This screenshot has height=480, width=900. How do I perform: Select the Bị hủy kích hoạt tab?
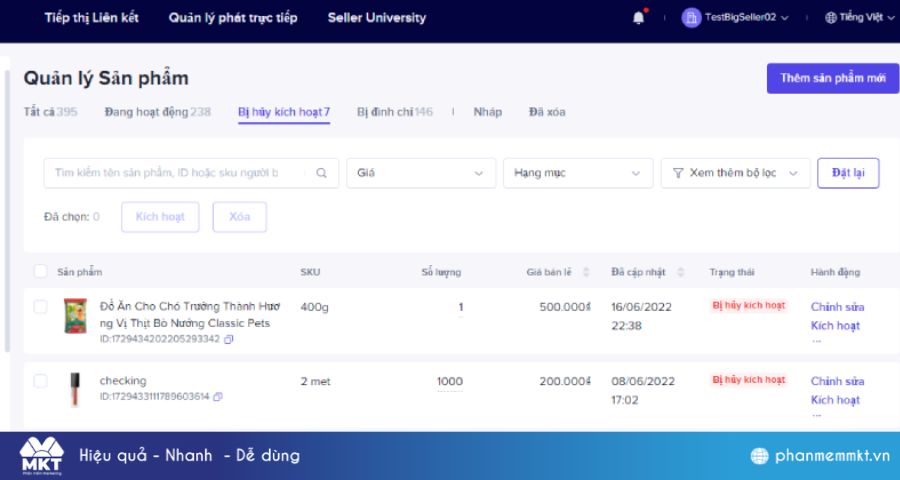284,112
